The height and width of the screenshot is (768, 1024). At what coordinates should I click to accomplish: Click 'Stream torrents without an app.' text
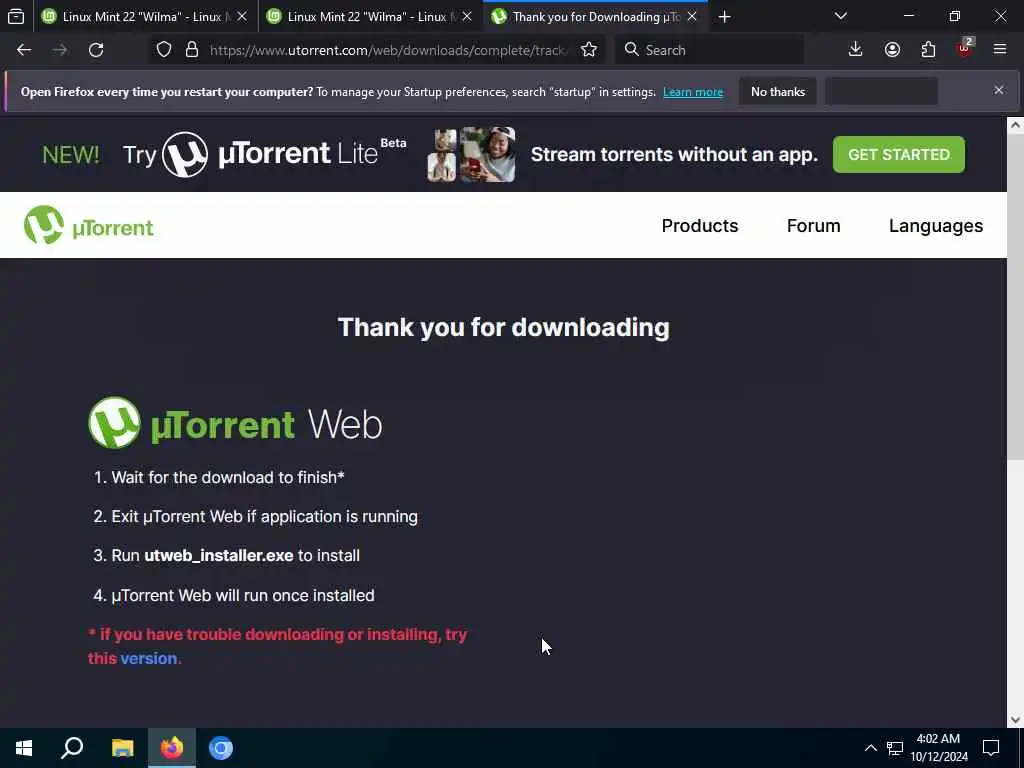[674, 155]
